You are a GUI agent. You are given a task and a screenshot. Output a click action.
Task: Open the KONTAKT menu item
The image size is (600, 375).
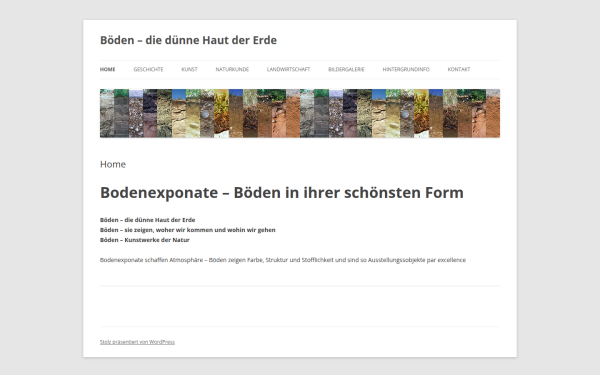459,69
